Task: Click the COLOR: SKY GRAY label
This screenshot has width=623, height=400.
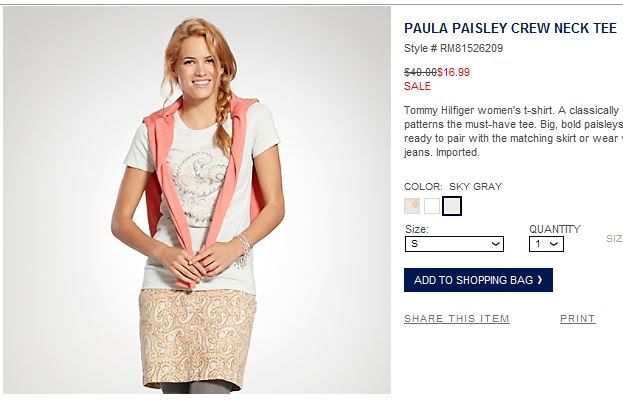Action: pyautogui.click(x=453, y=186)
